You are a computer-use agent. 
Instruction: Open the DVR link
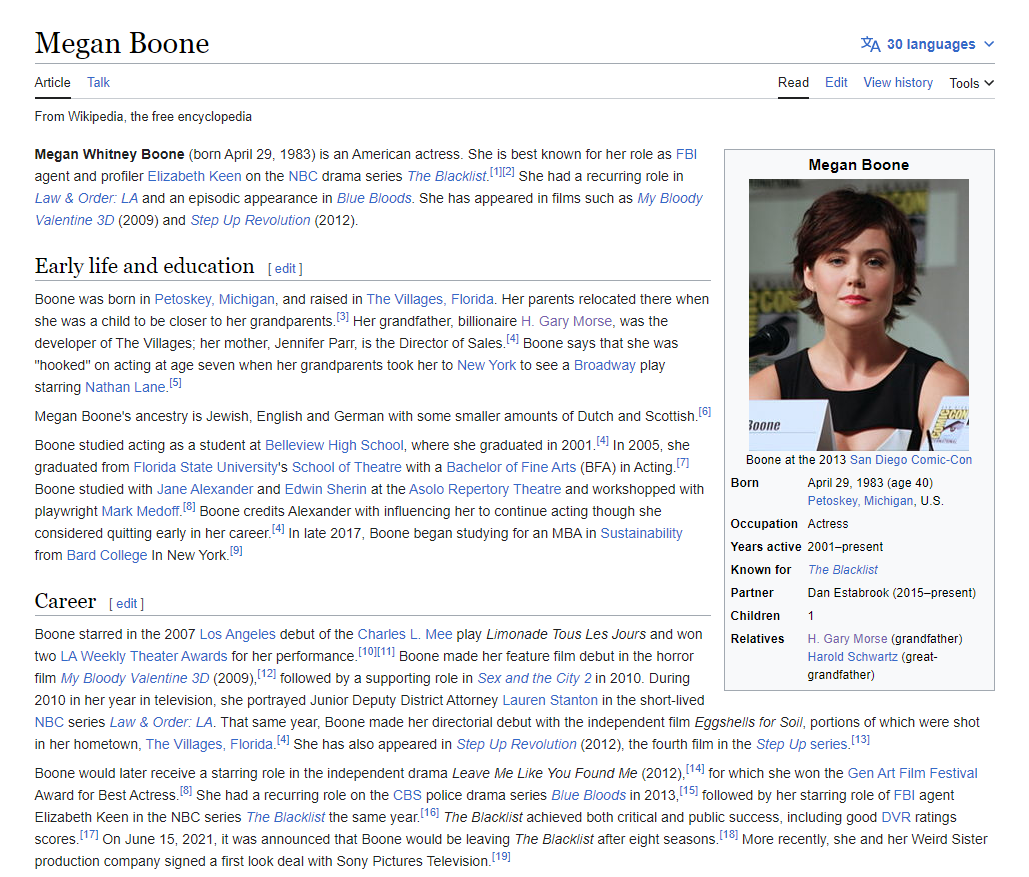896,817
